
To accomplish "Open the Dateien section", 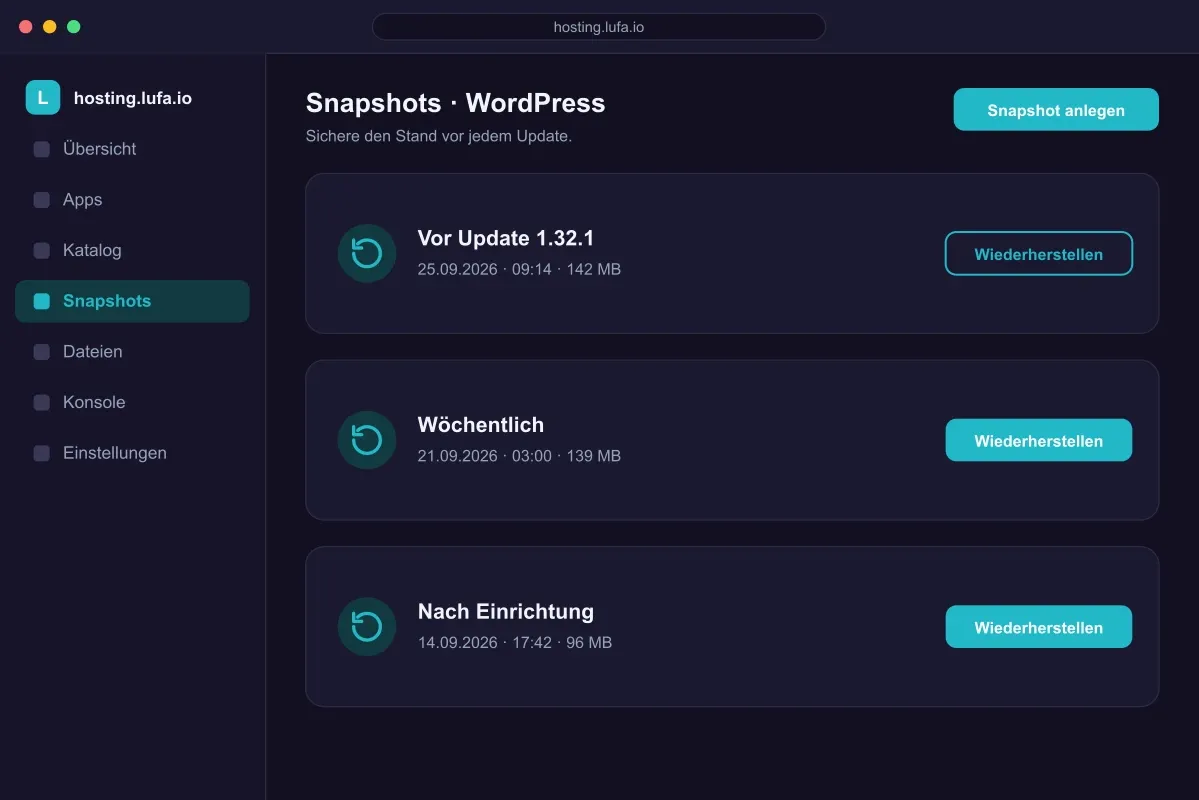I will pyautogui.click(x=132, y=352).
